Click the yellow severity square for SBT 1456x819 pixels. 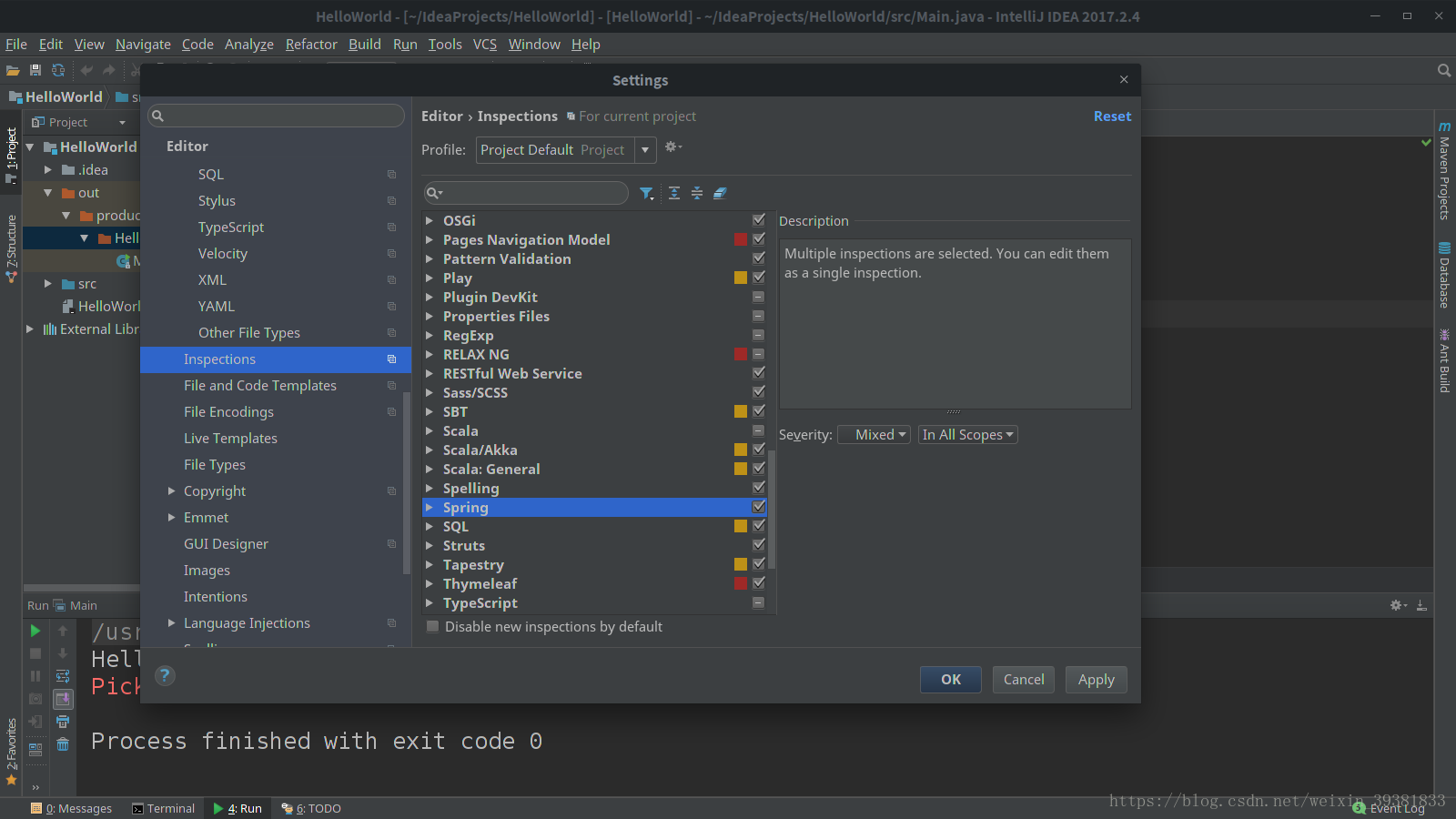[741, 411]
